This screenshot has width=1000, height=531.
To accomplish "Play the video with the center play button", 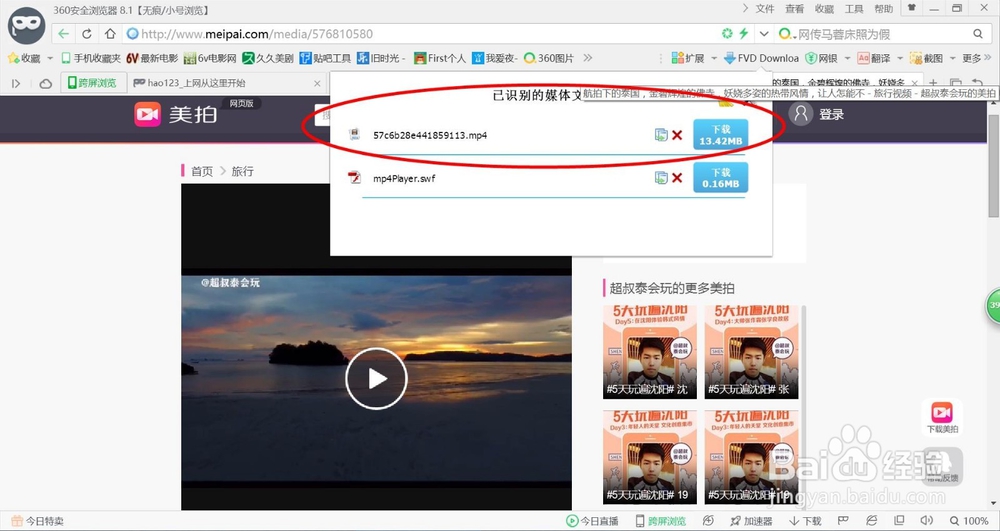I will (376, 379).
